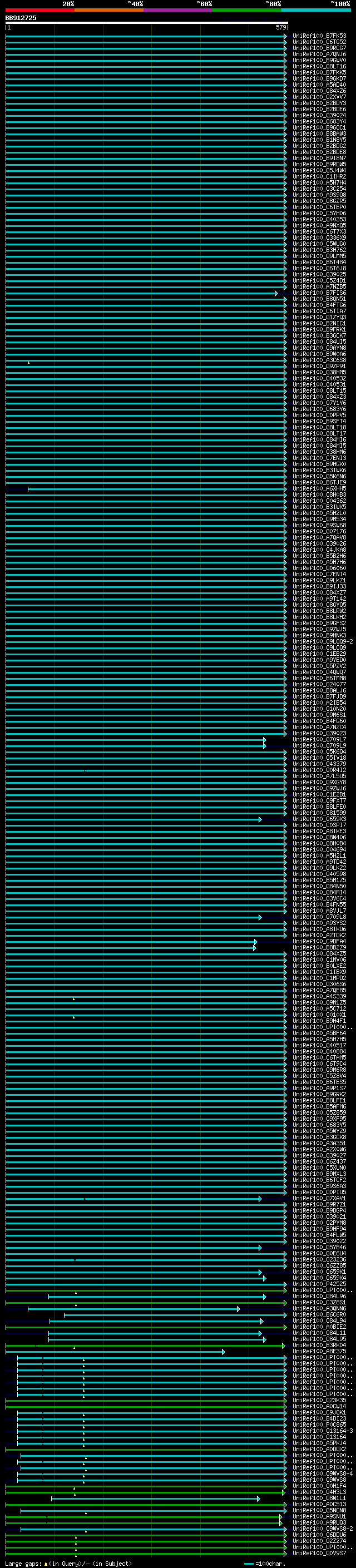Open hit UniRef100_C6TG52
The width and height of the screenshot is (356, 1568).
[319, 42]
